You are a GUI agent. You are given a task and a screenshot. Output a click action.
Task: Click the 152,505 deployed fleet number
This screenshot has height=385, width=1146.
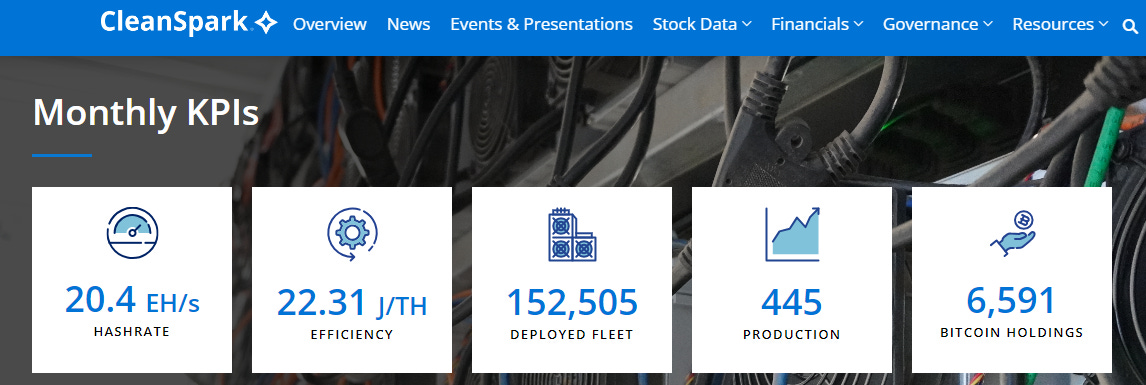pyautogui.click(x=572, y=302)
